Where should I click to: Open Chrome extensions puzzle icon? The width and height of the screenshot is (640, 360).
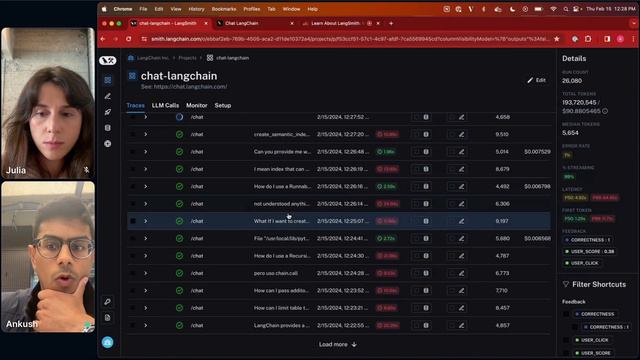588,39
